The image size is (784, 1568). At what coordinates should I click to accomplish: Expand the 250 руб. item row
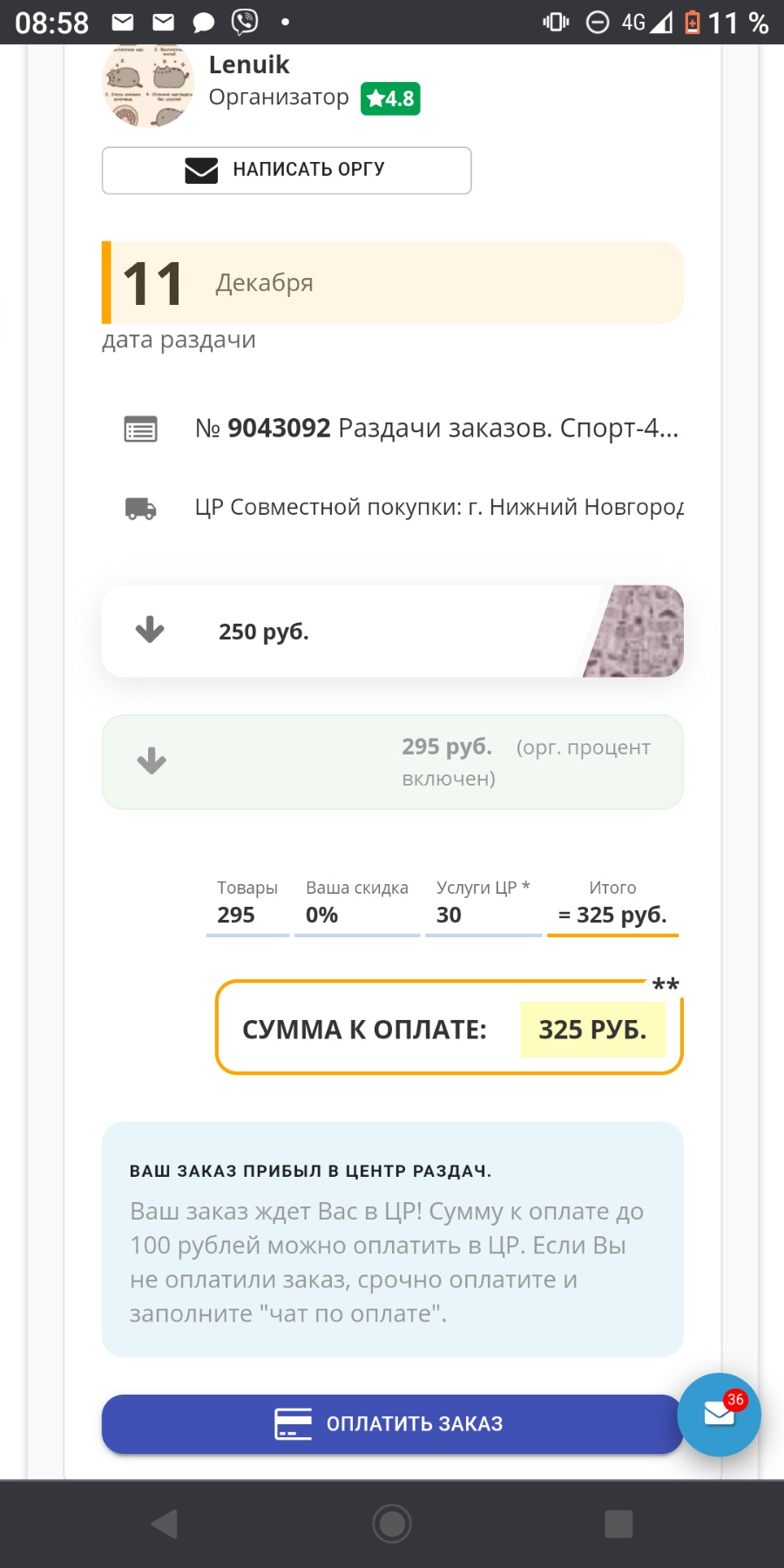[x=150, y=630]
